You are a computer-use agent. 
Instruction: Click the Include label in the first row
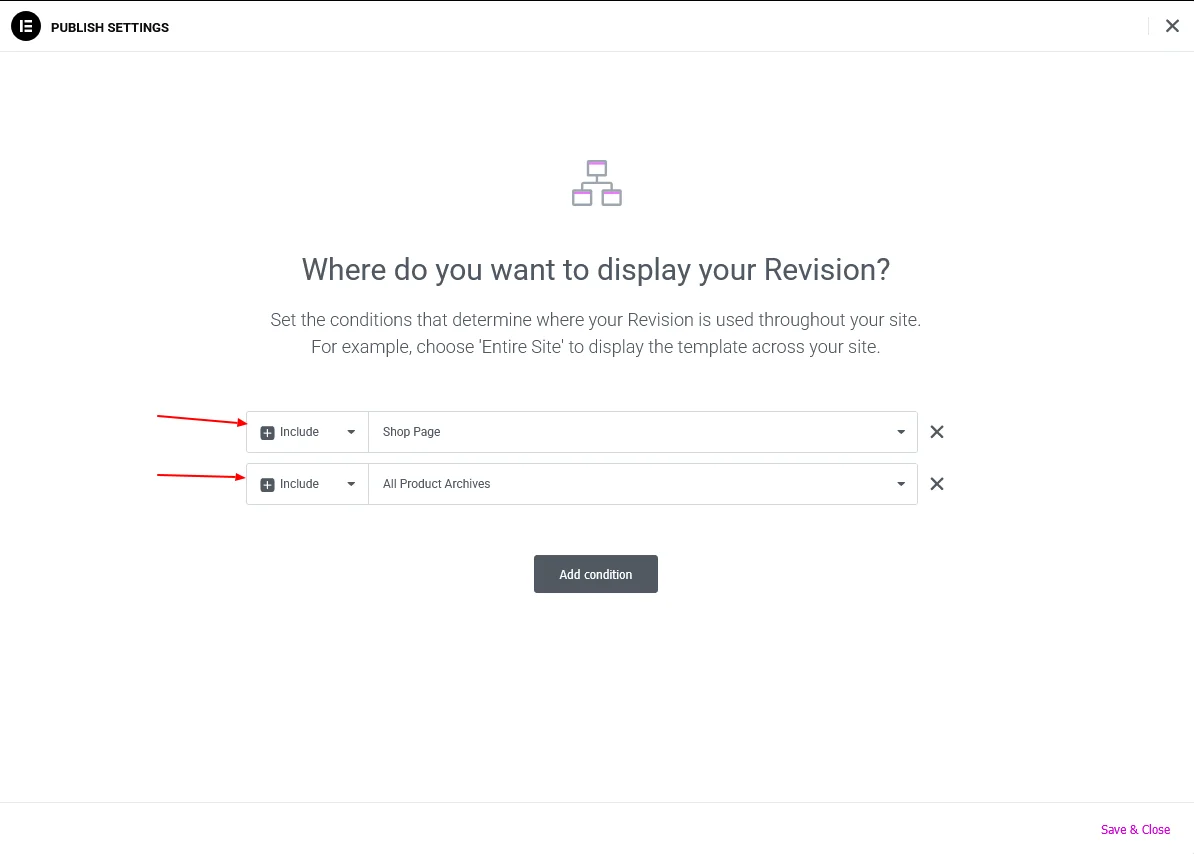click(x=299, y=432)
